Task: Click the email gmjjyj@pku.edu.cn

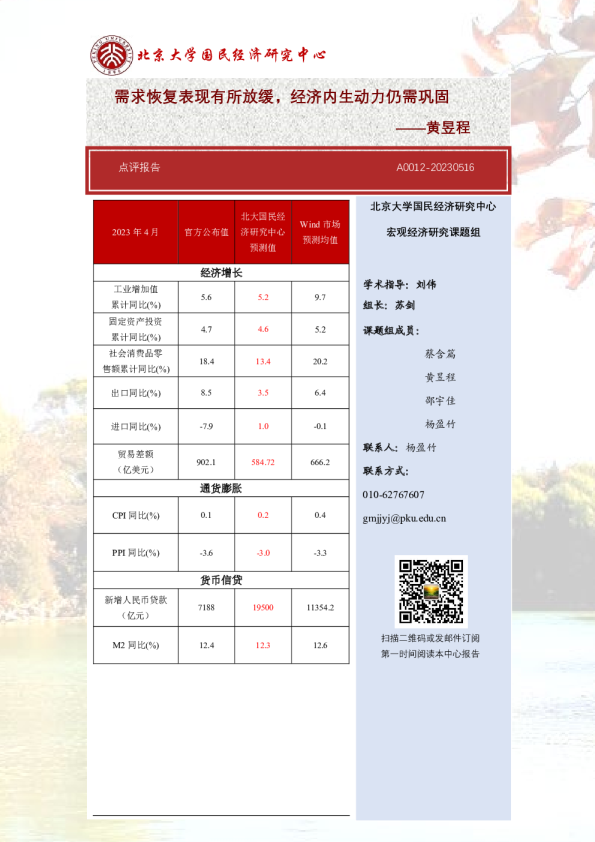Action: [404, 519]
